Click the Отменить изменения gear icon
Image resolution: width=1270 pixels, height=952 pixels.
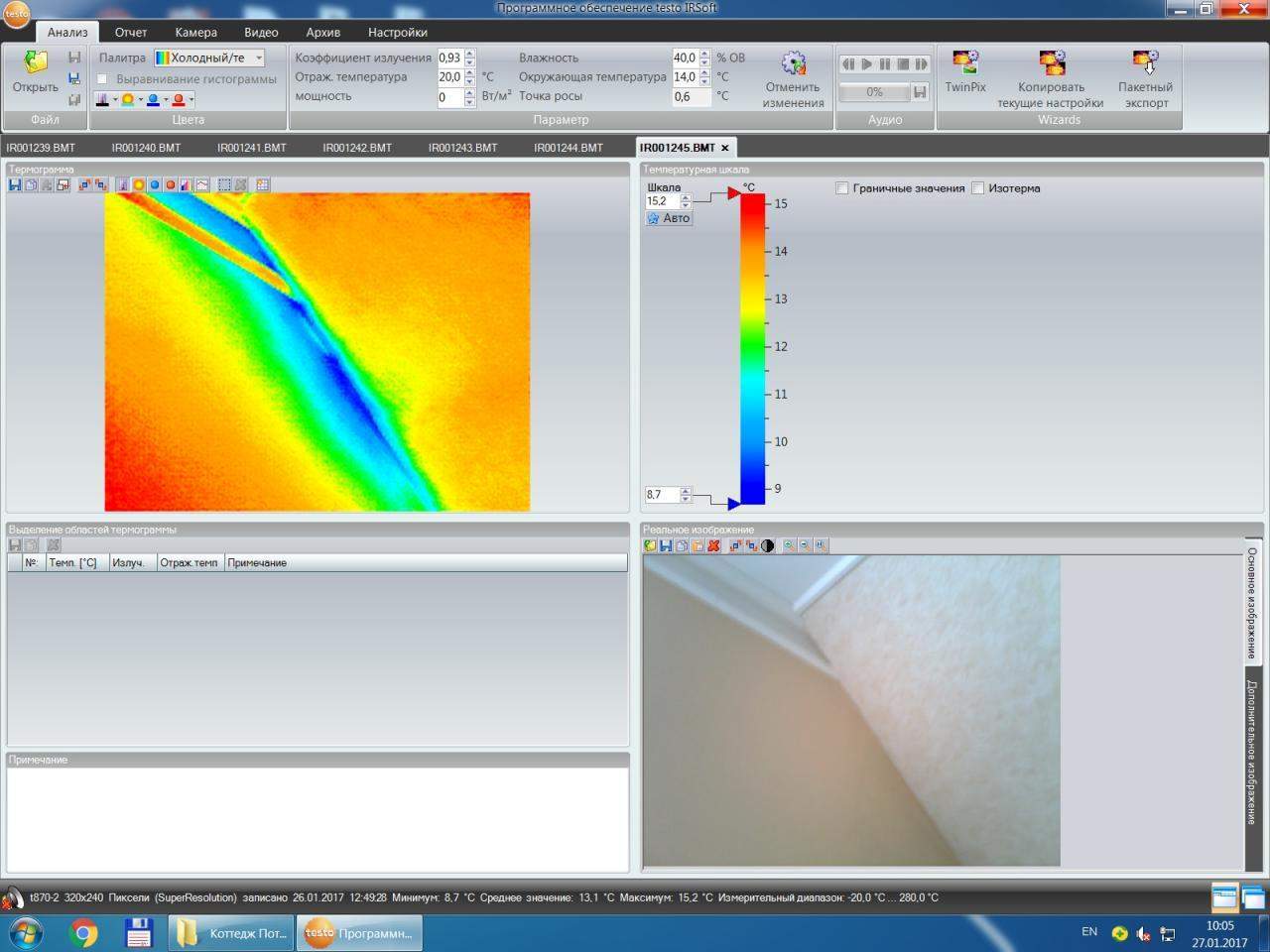[793, 63]
